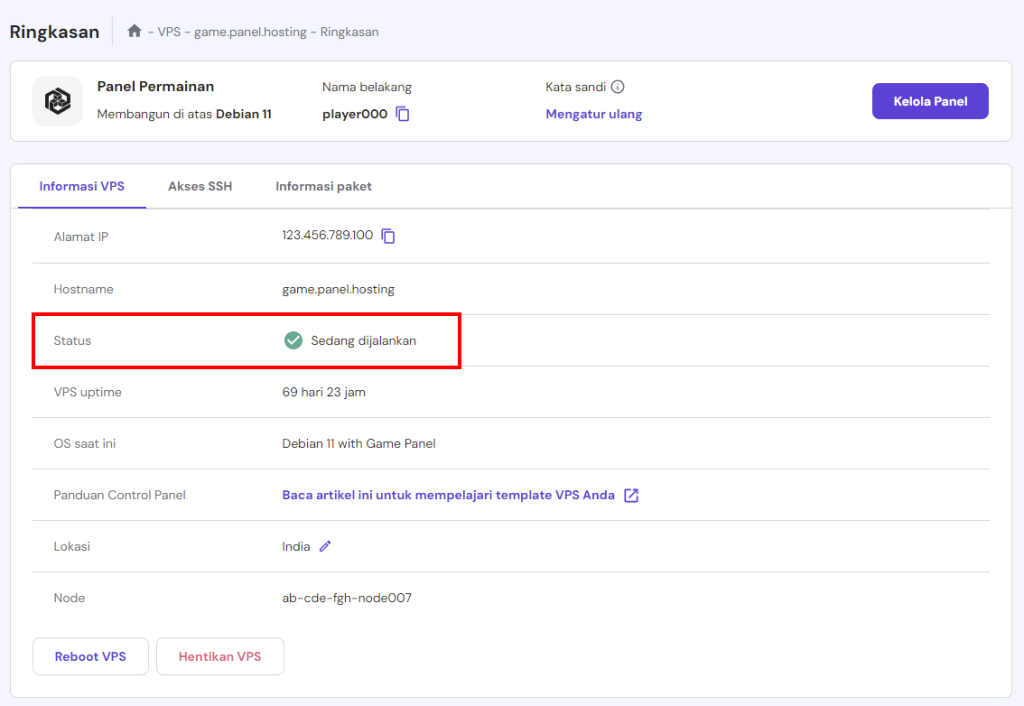The image size is (1024, 706).
Task: Click the home icon in breadcrumb
Action: pos(135,31)
